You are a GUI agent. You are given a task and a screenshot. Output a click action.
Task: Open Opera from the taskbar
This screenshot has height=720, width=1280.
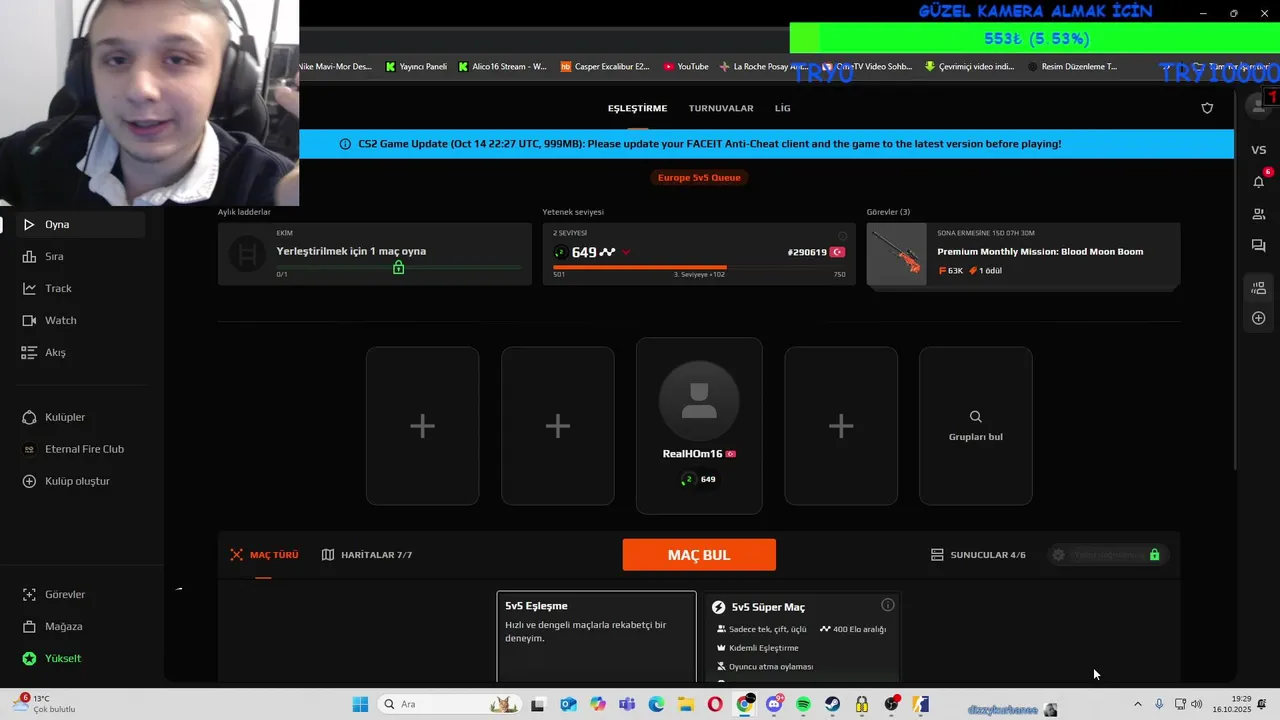715,704
